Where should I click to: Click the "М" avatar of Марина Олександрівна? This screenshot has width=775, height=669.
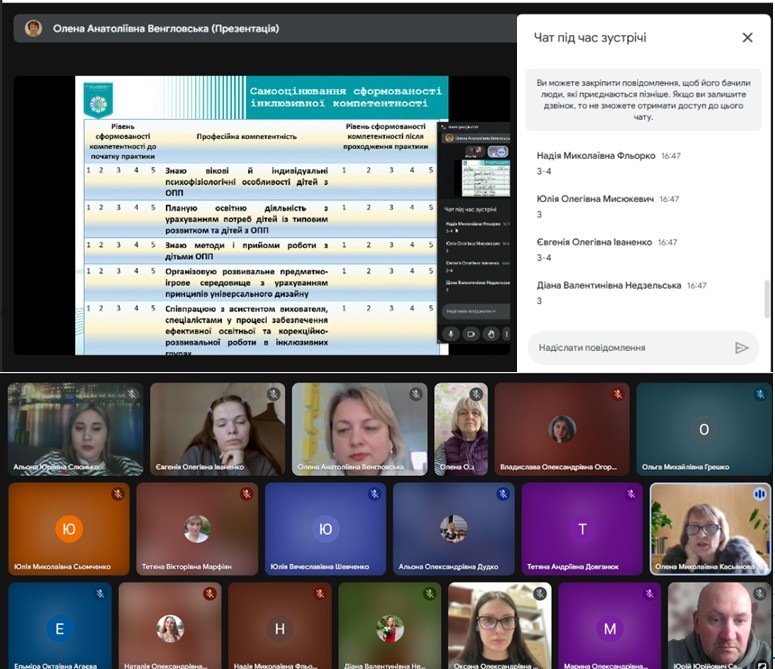click(609, 628)
